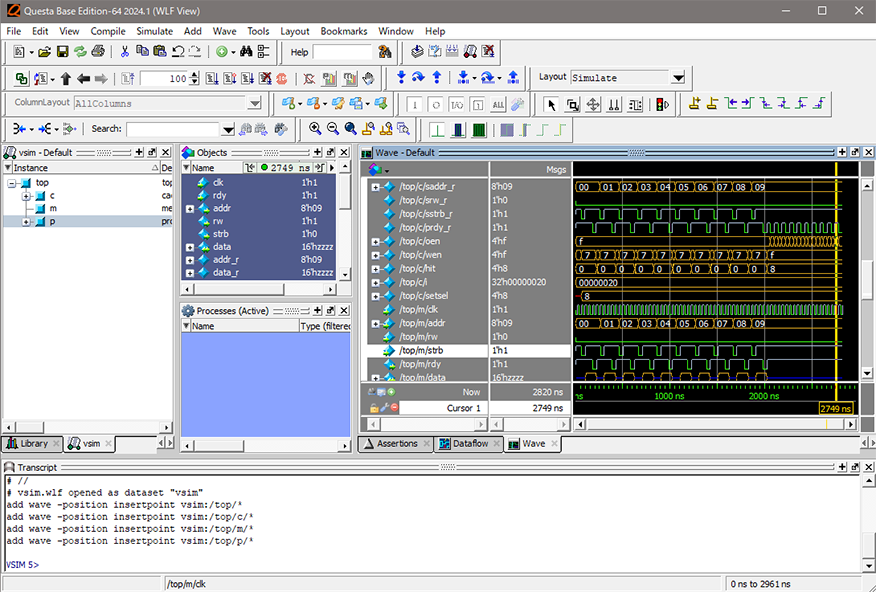Click the Find Previous Transition icon
This screenshot has height=592, width=876.
(x=731, y=104)
